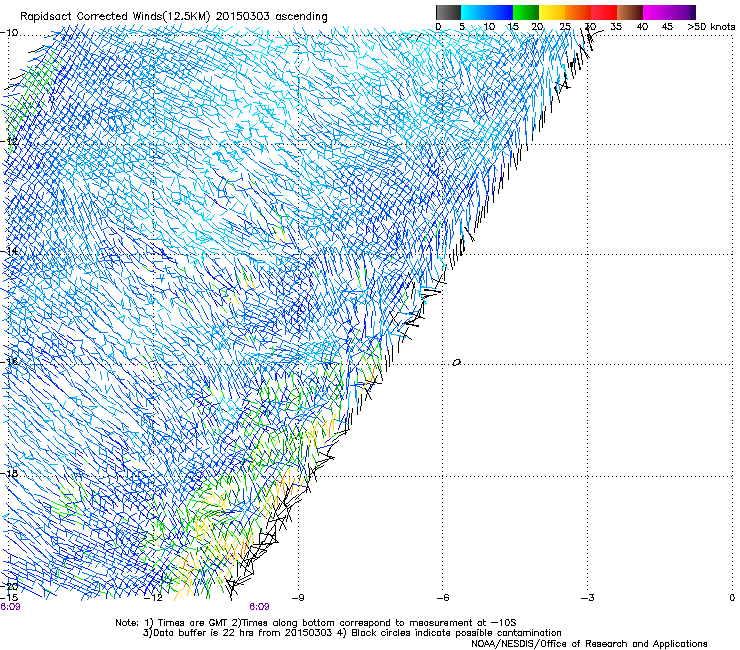
Task: Click the '-16' latitude axis label
Action: pyautogui.click(x=10, y=362)
